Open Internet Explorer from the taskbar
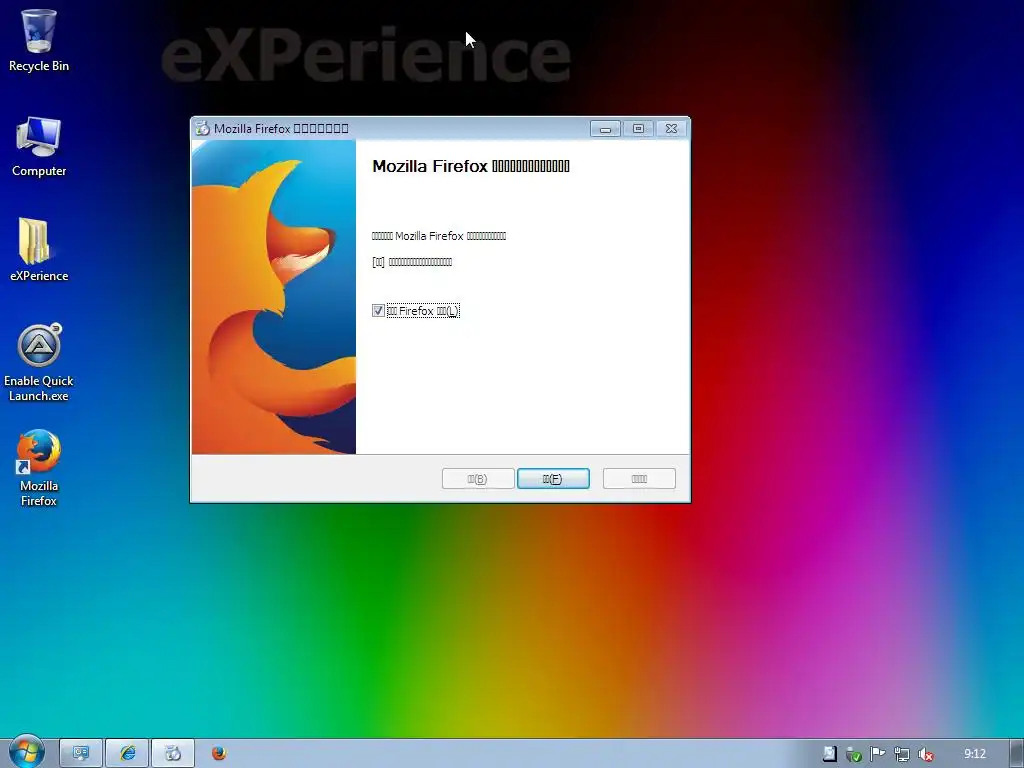This screenshot has height=768, width=1024. 127,754
